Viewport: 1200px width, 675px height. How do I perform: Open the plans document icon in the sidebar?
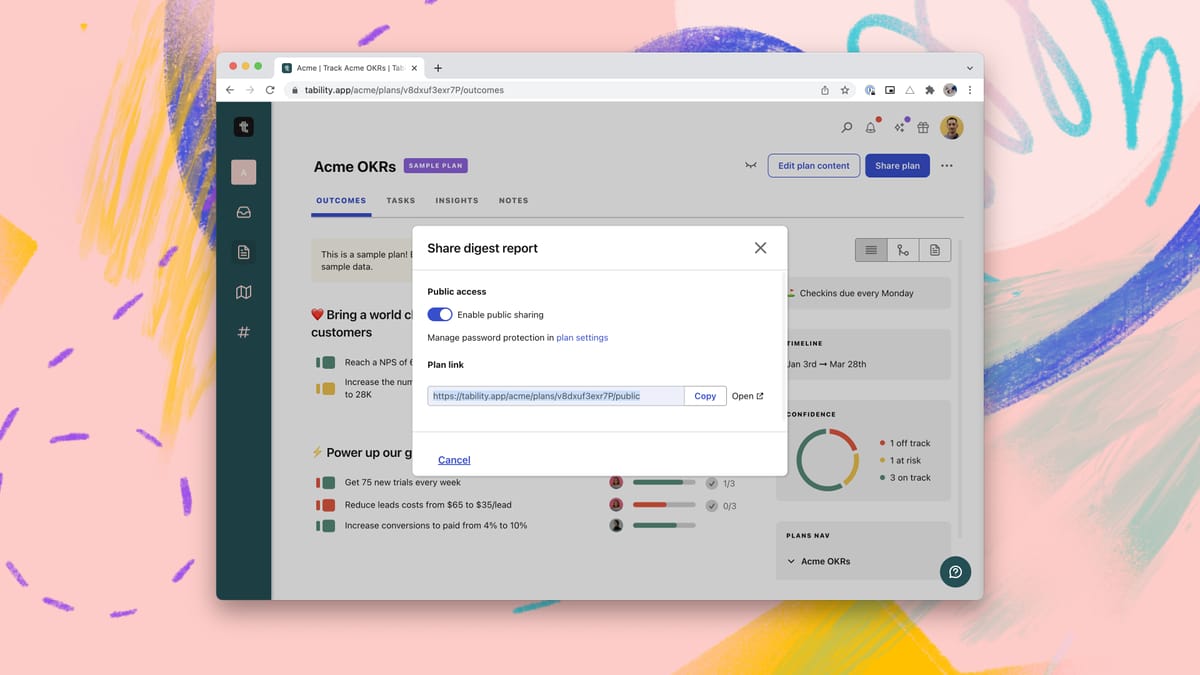[x=243, y=252]
